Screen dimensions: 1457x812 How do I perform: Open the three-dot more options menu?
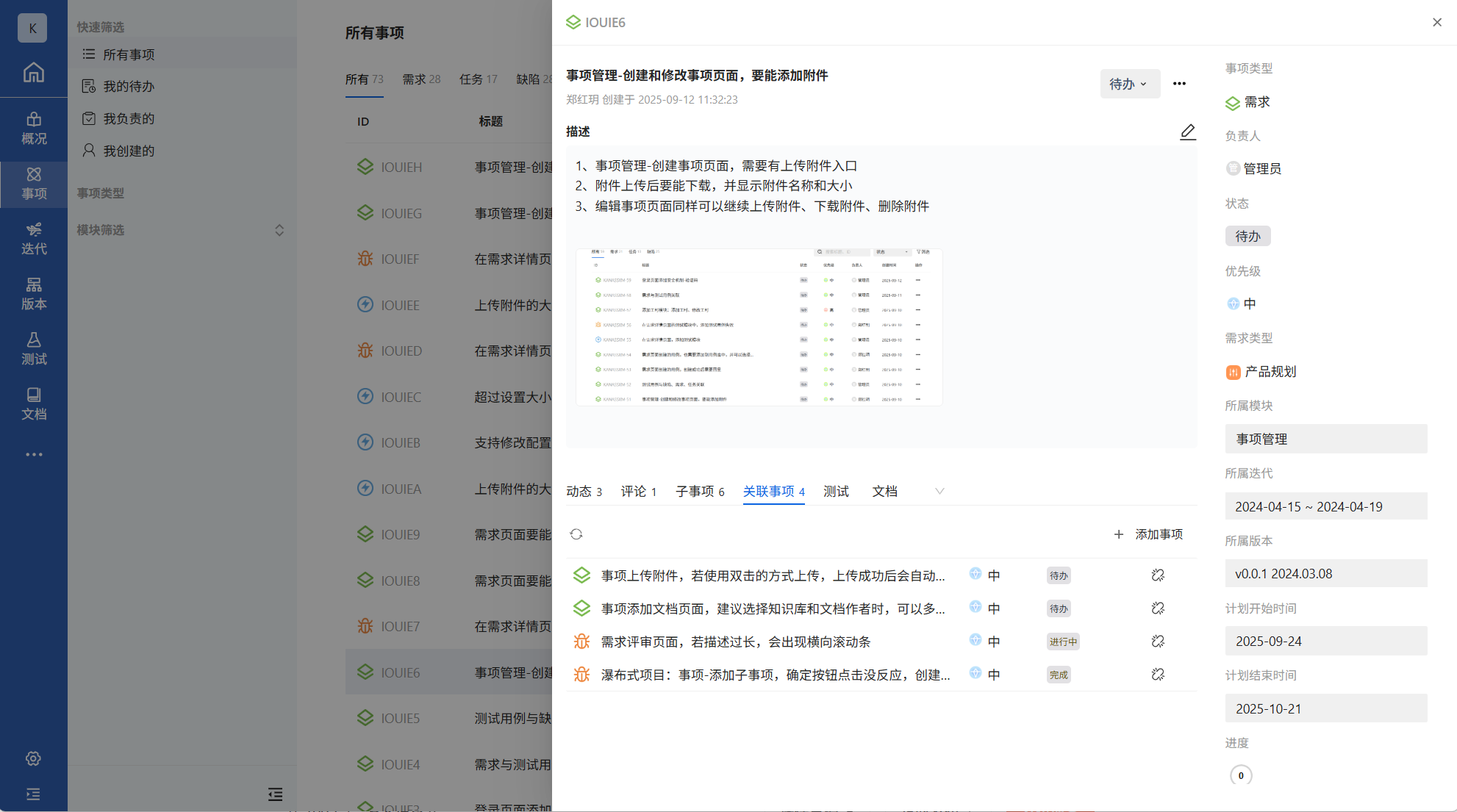coord(1179,84)
